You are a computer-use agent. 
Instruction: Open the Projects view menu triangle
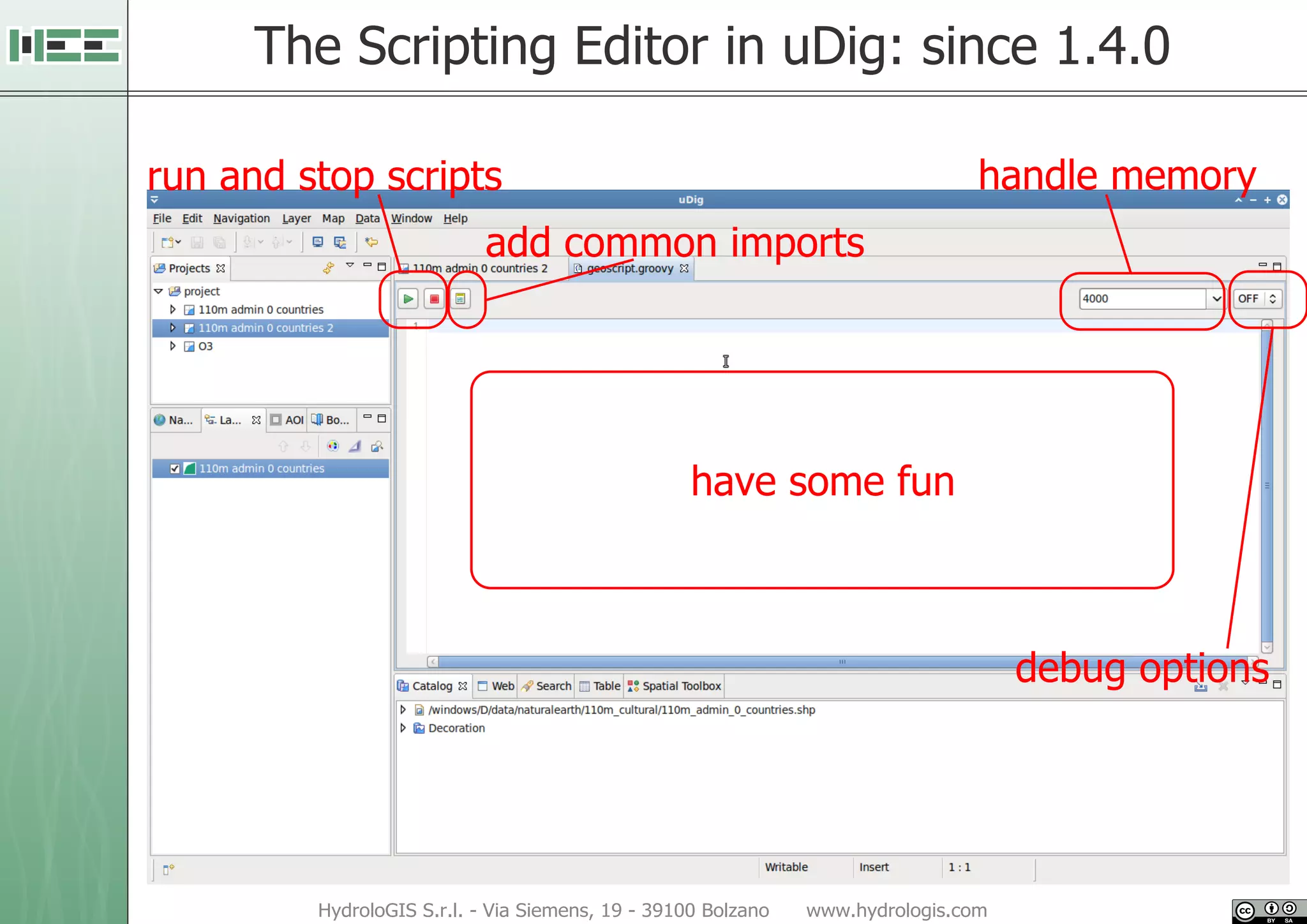pos(350,265)
